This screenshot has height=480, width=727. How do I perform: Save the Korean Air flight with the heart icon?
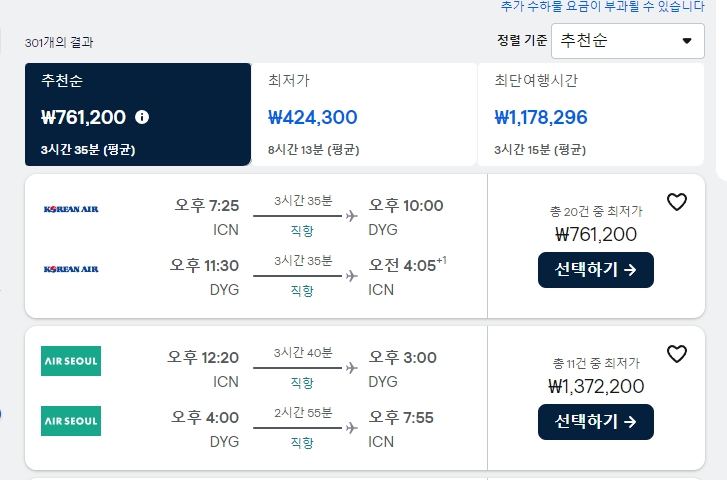[x=676, y=202]
